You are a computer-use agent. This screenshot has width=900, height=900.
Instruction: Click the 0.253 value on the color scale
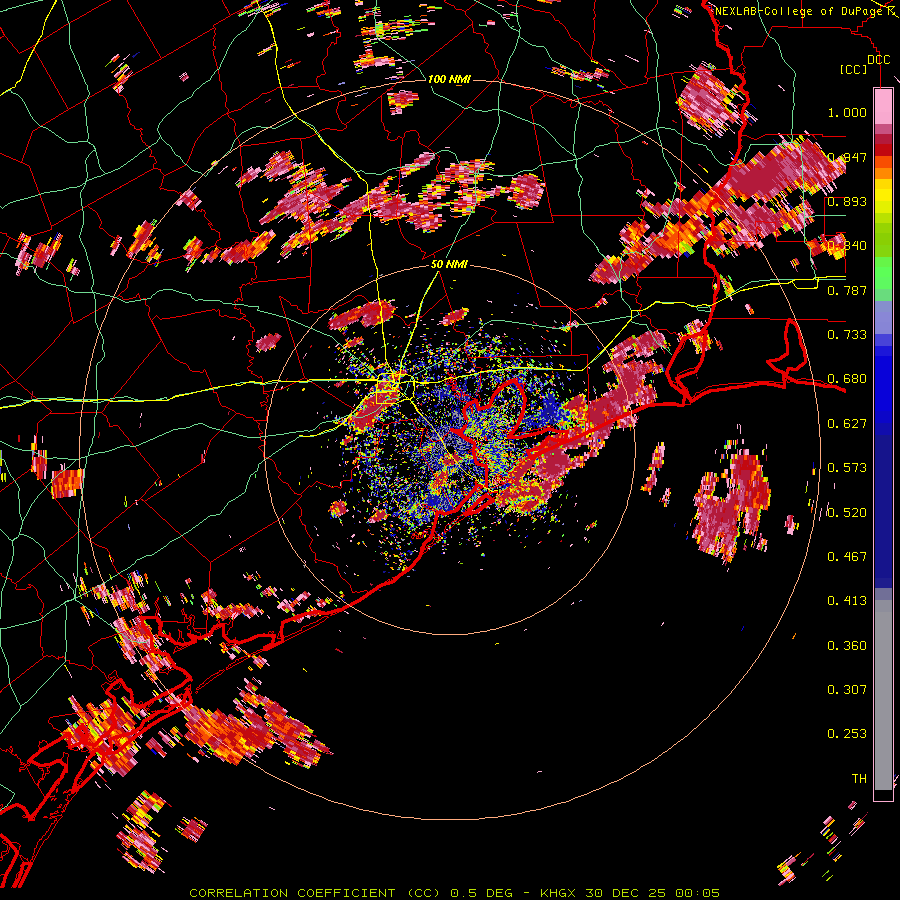(847, 734)
